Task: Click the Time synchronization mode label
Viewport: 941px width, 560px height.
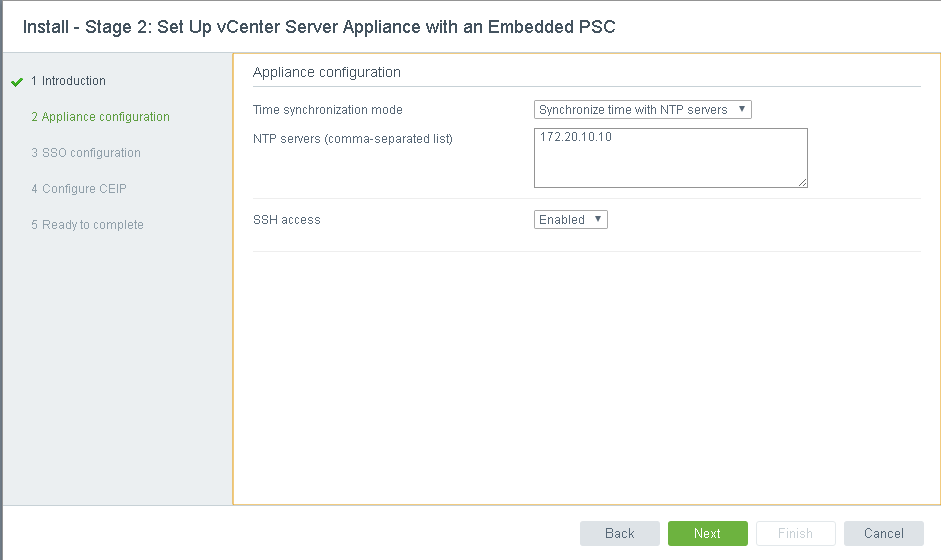Action: click(328, 110)
